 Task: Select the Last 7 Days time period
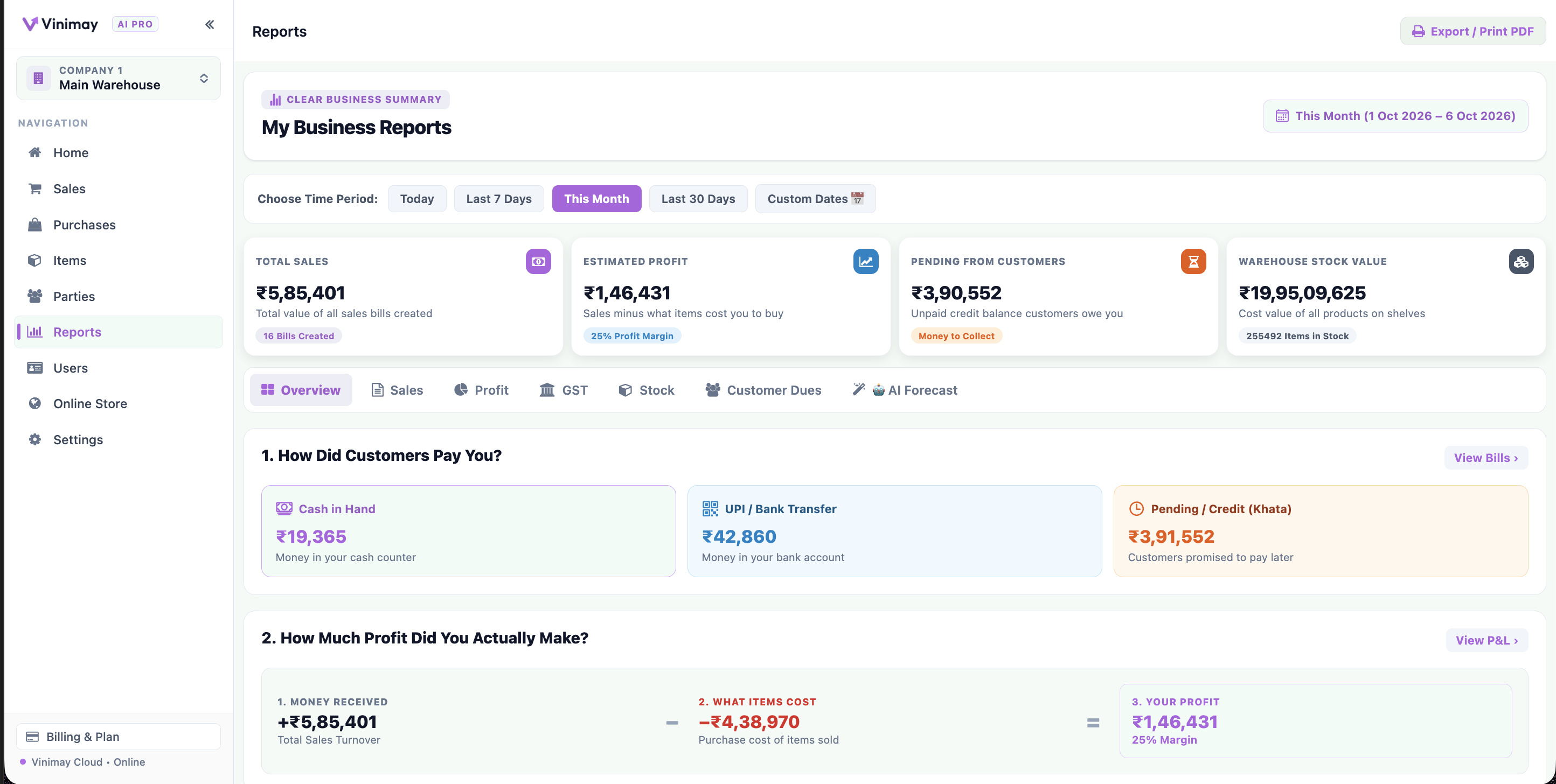coord(499,199)
